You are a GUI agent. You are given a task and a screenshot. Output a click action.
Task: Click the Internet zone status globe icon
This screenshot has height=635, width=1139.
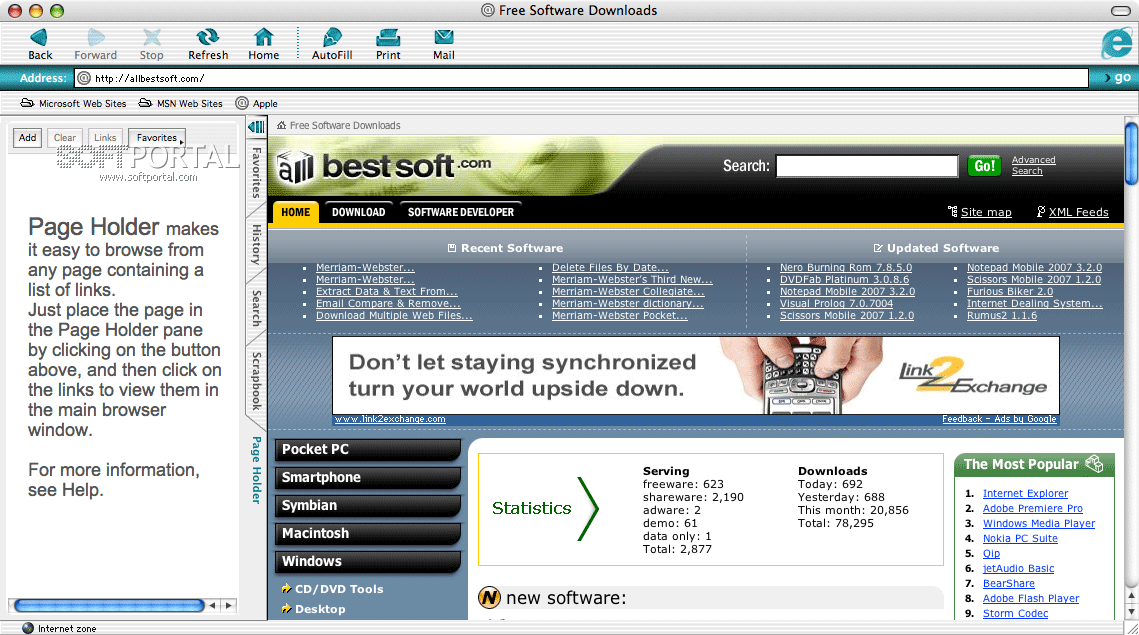click(x=28, y=628)
